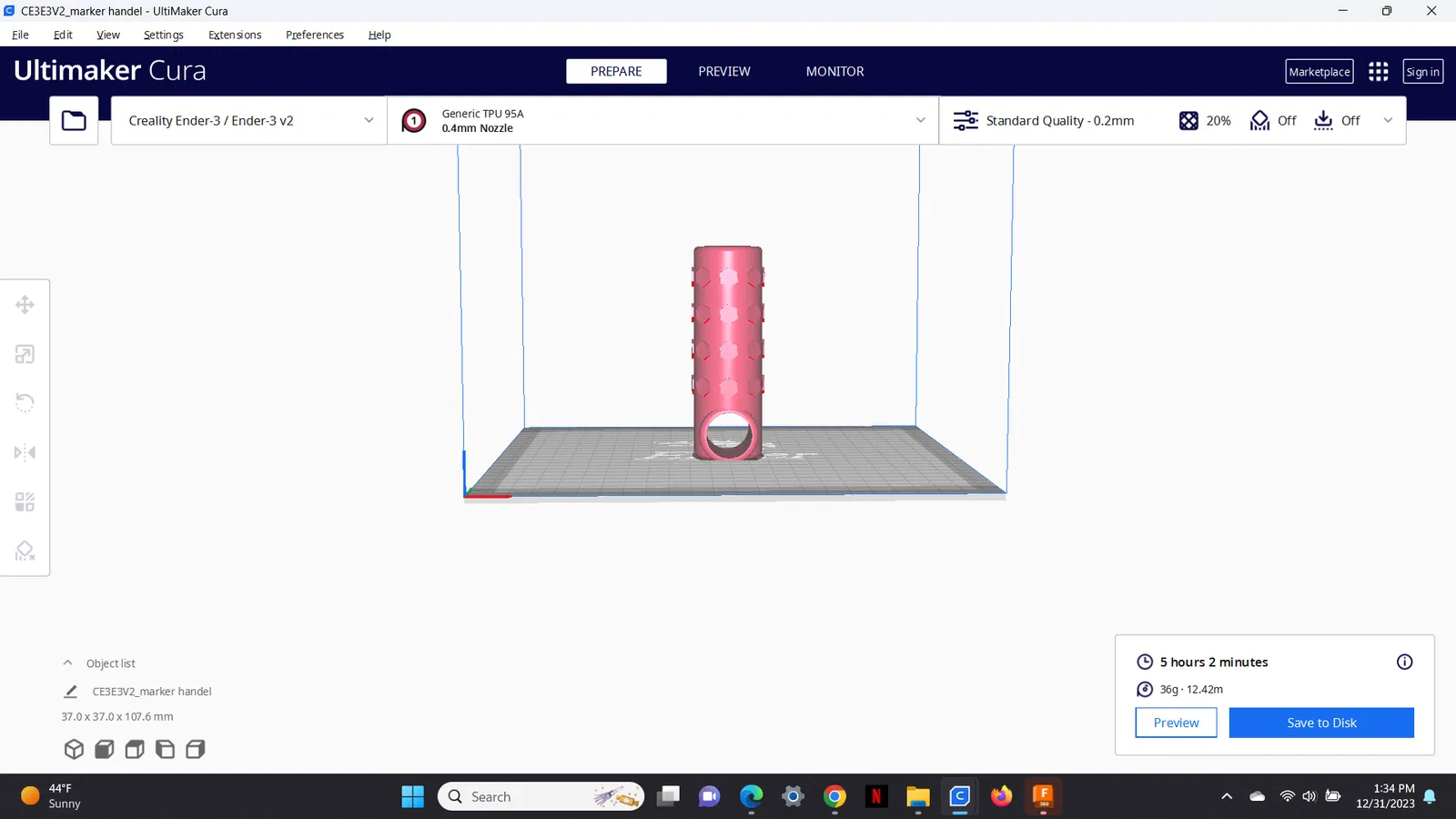Click the adhesion icon showing Off

1323,120
